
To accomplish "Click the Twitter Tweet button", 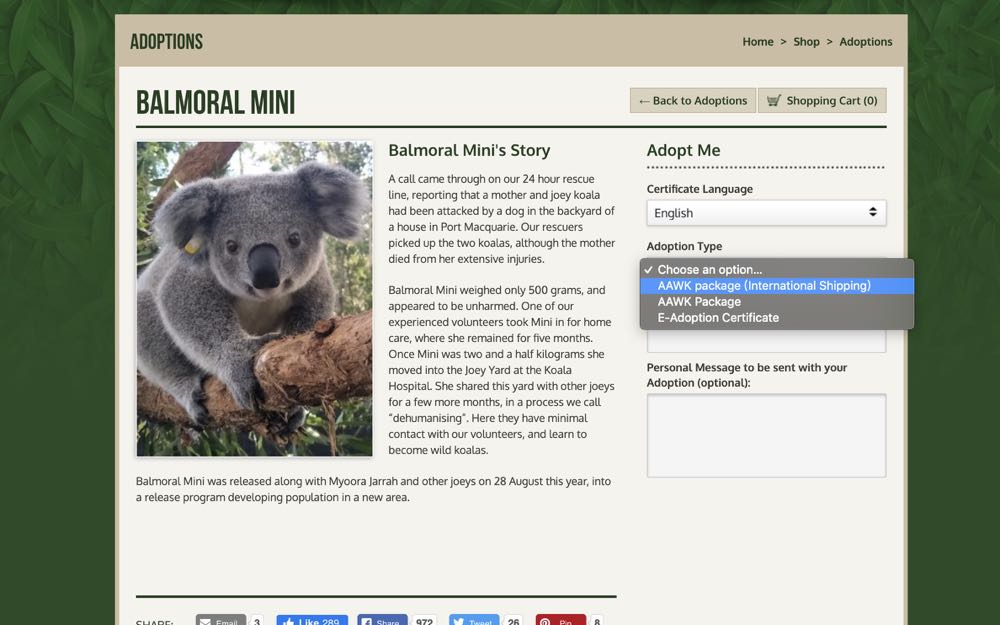I will [473, 620].
